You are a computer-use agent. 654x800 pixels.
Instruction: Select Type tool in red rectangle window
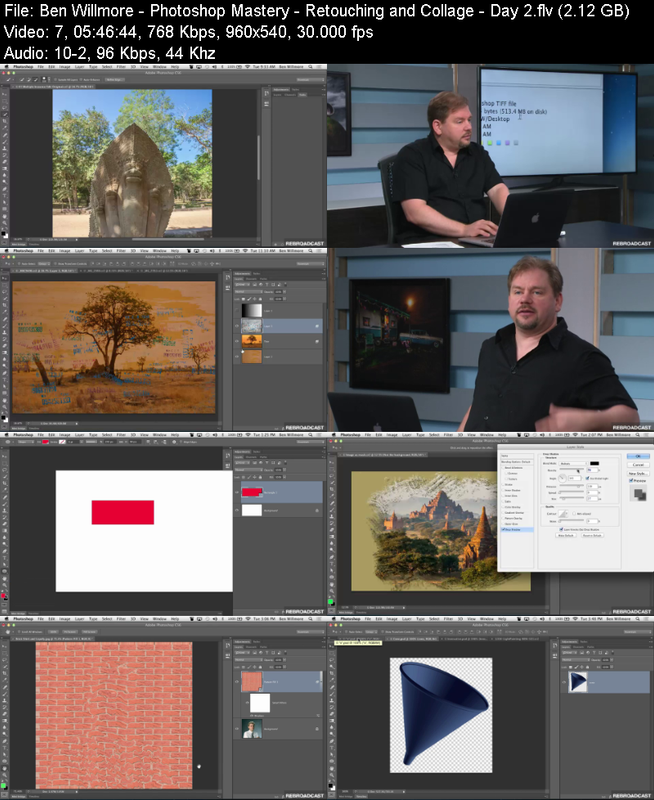tap(5, 558)
